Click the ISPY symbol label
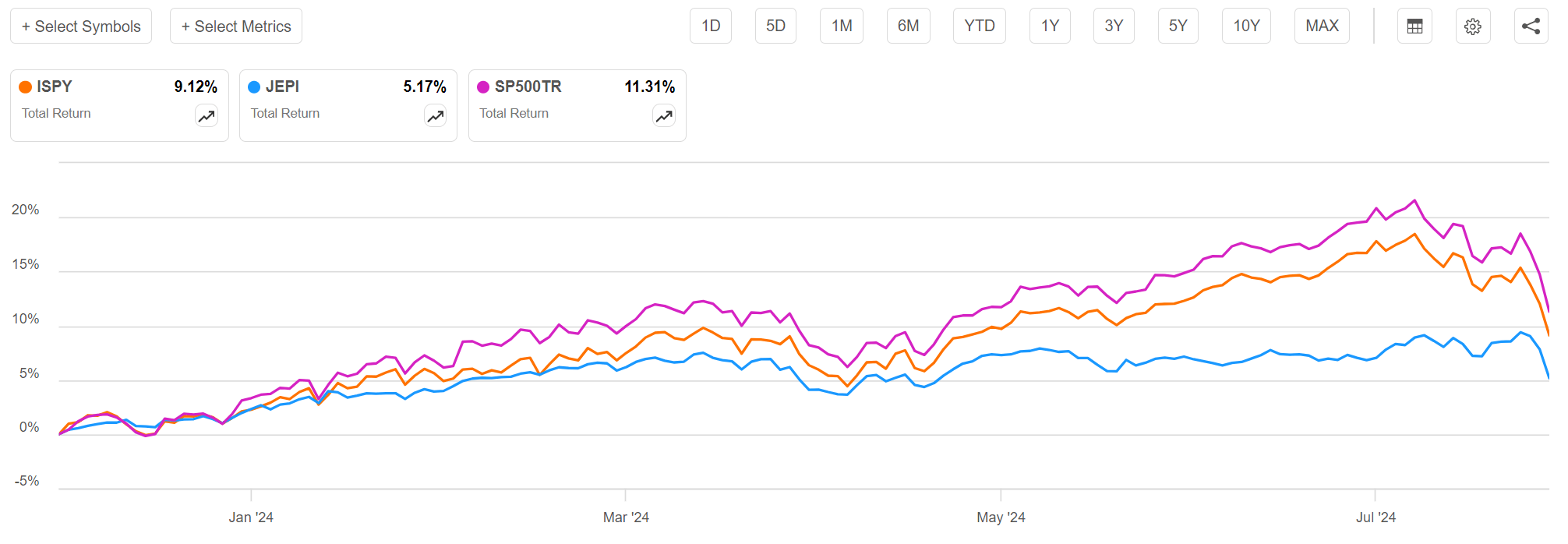Screen dimensions: 1568x544 pos(55,87)
